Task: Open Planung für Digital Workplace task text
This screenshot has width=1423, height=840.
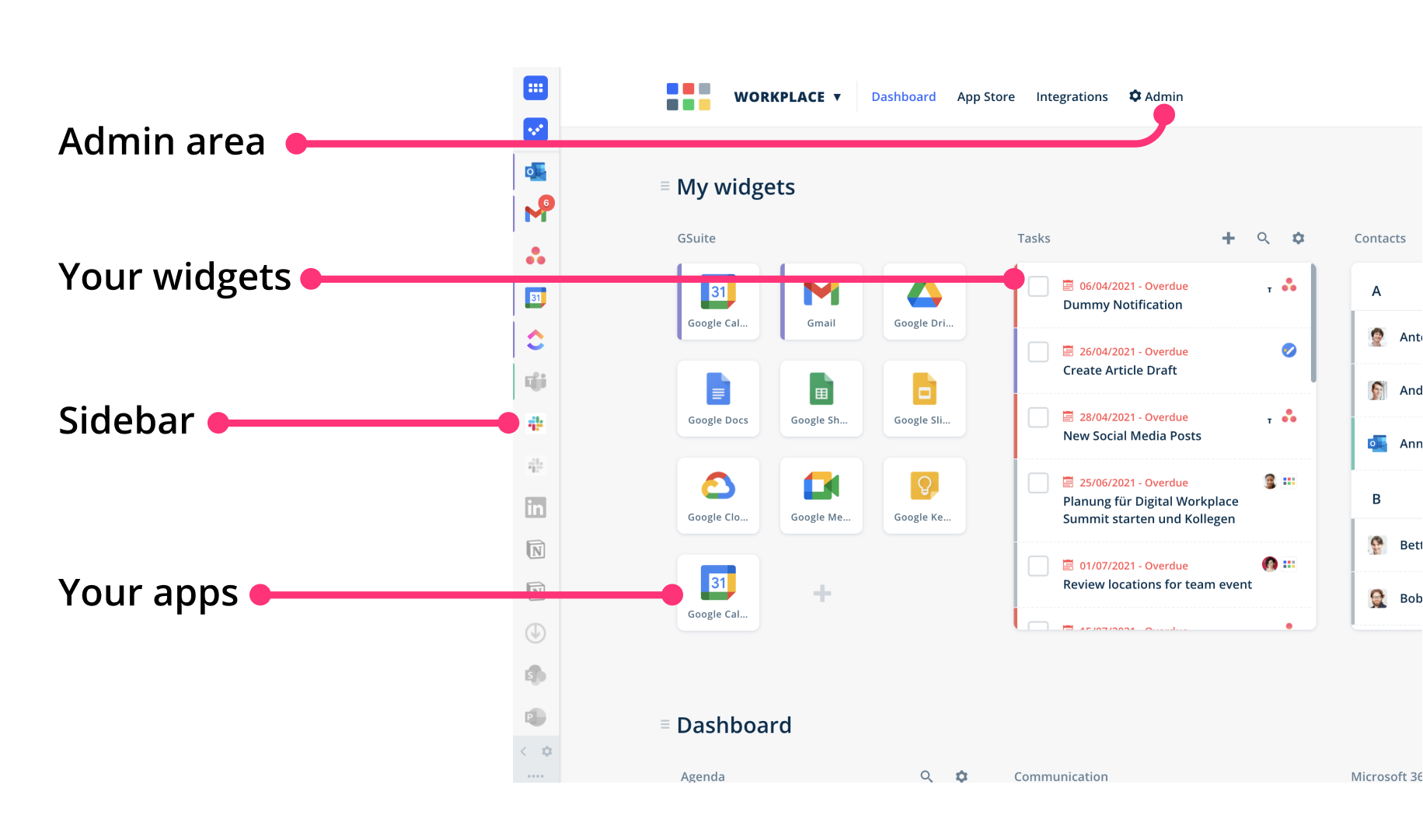Action: click(1150, 510)
